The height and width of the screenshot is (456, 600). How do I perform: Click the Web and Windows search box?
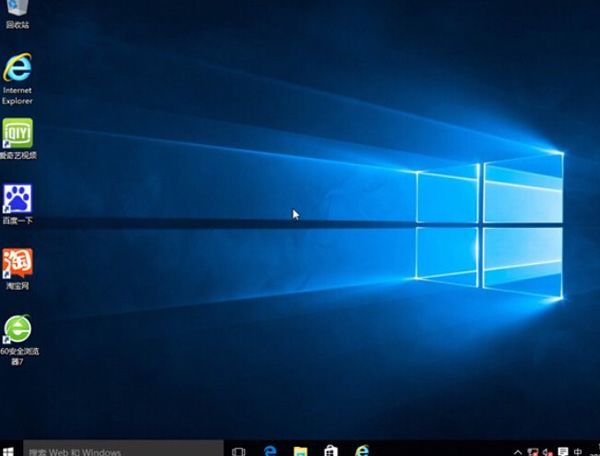(123, 449)
